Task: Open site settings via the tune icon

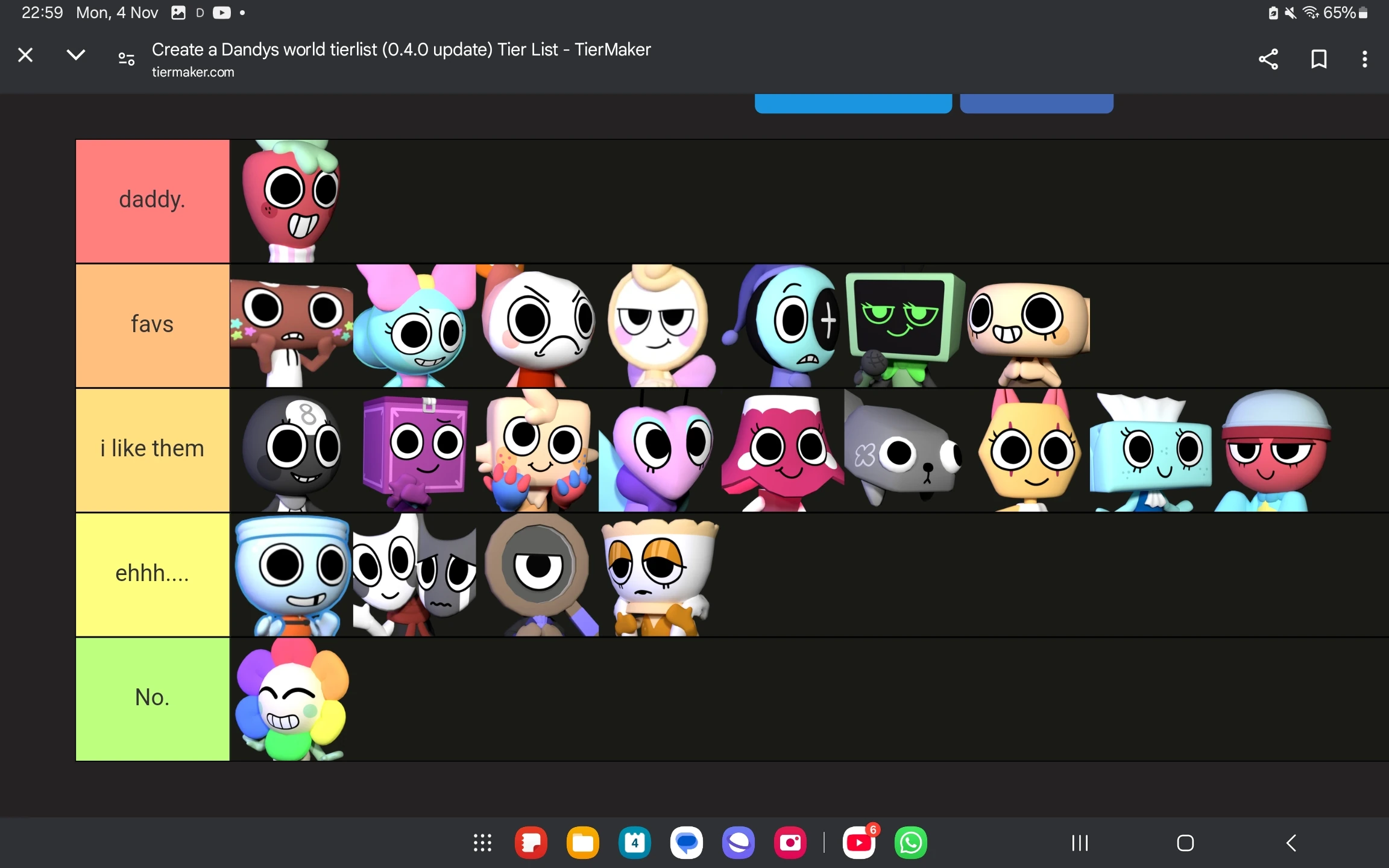Action: pos(126,58)
